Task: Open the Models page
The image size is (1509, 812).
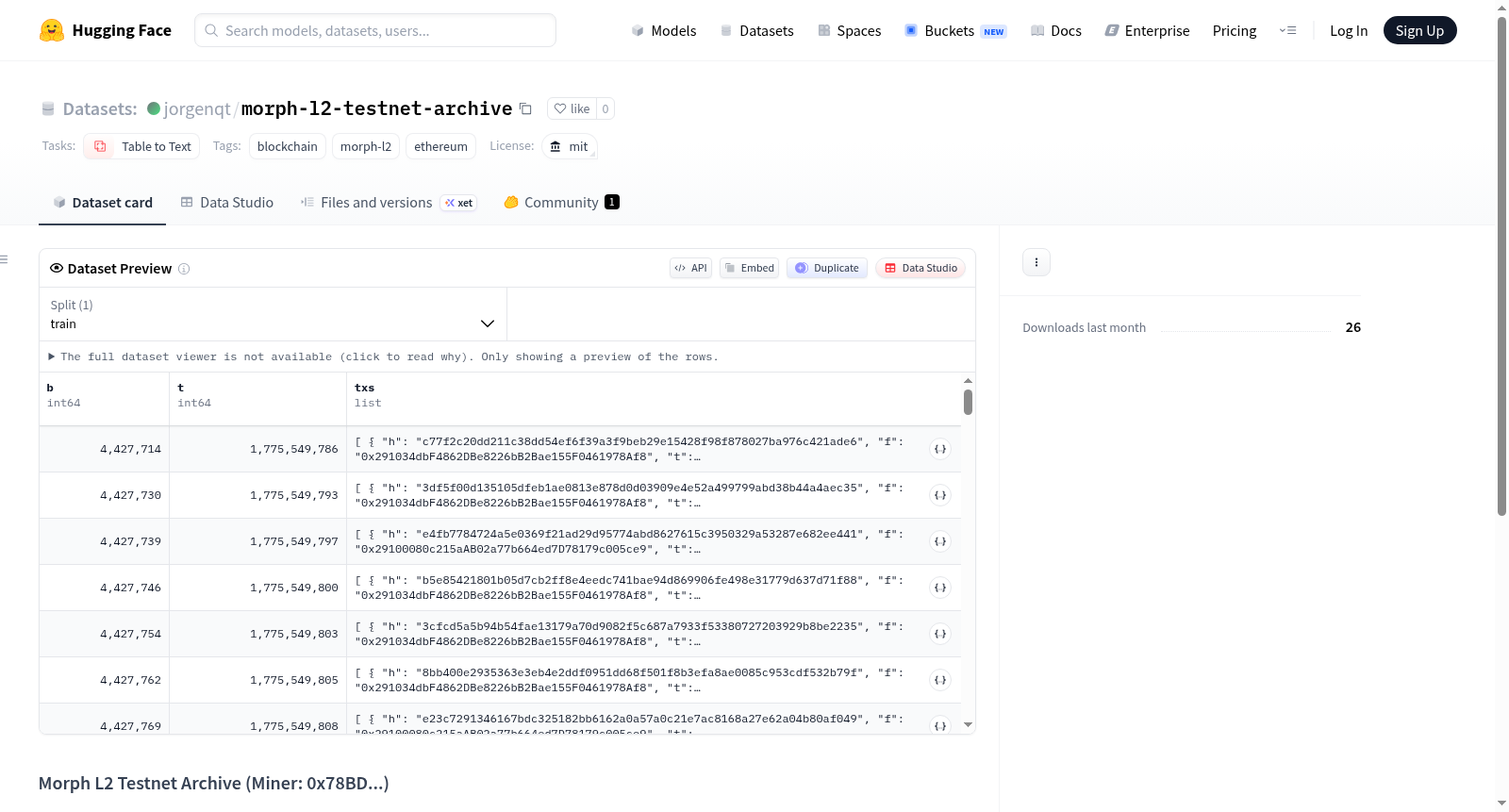Action: [x=664, y=30]
